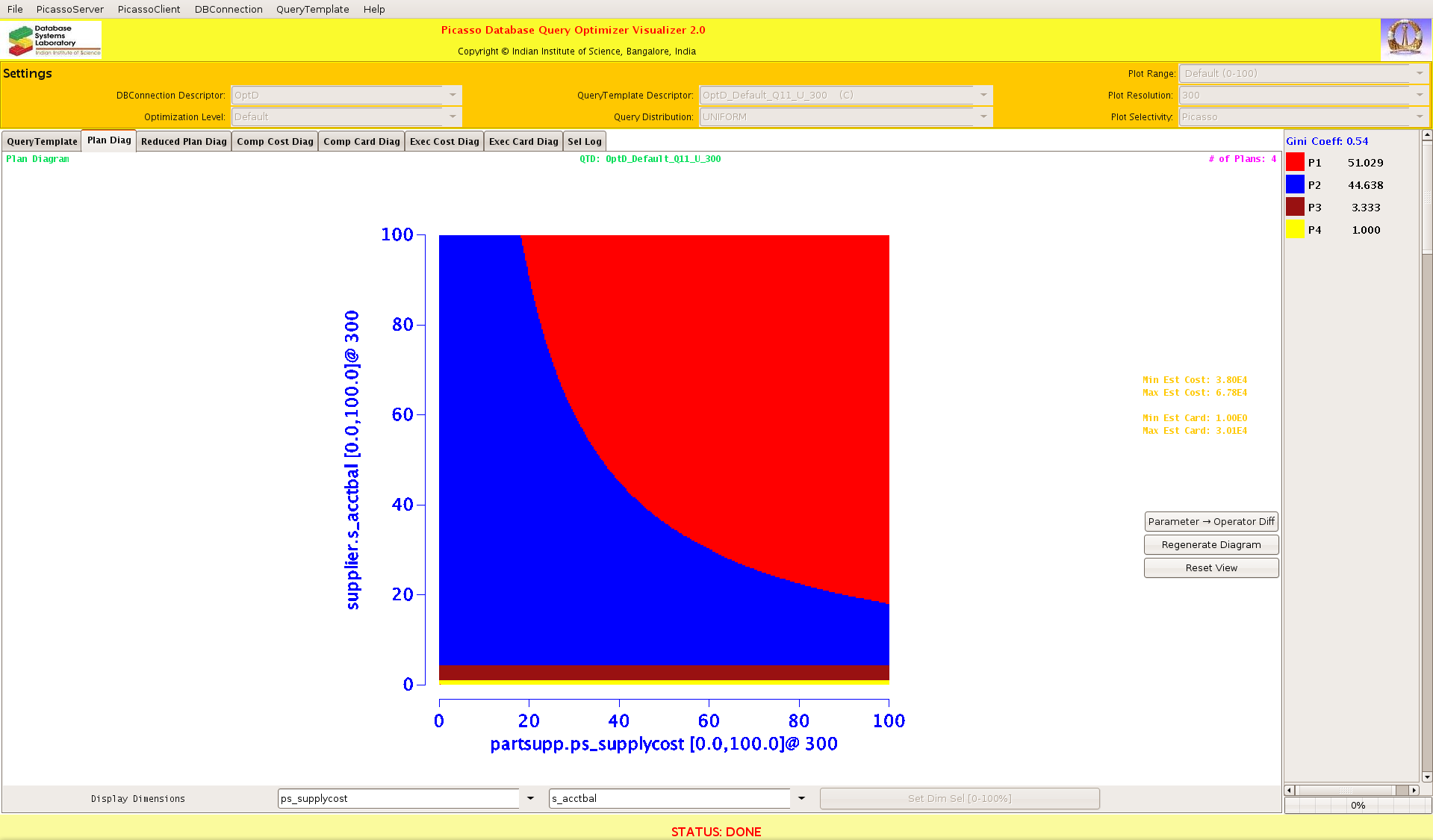Click the legend panel scroll-down arrow
This screenshot has width=1433, height=840.
coord(1427,777)
